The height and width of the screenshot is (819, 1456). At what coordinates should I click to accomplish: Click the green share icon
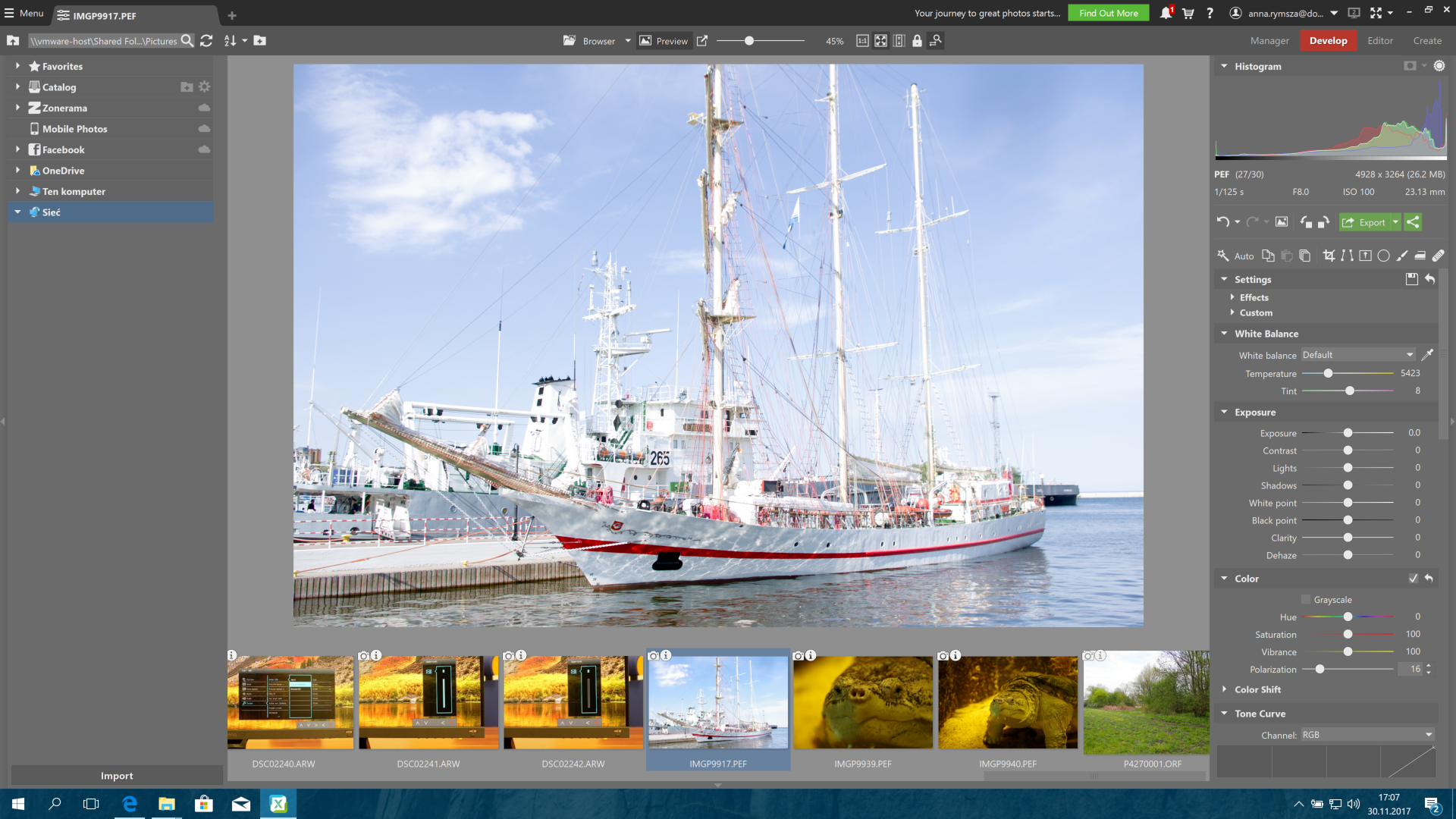1413,222
